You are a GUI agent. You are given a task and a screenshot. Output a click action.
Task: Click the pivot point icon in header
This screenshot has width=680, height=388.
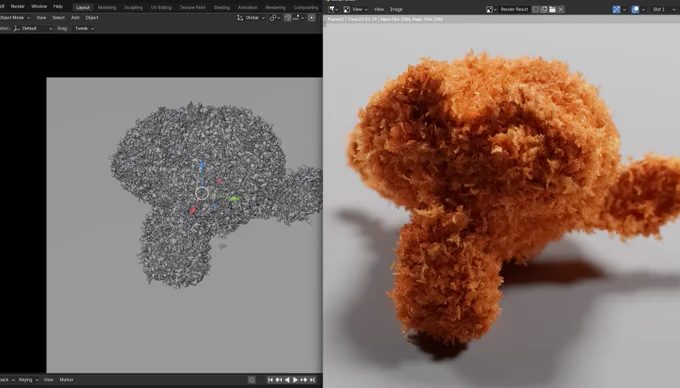point(274,18)
